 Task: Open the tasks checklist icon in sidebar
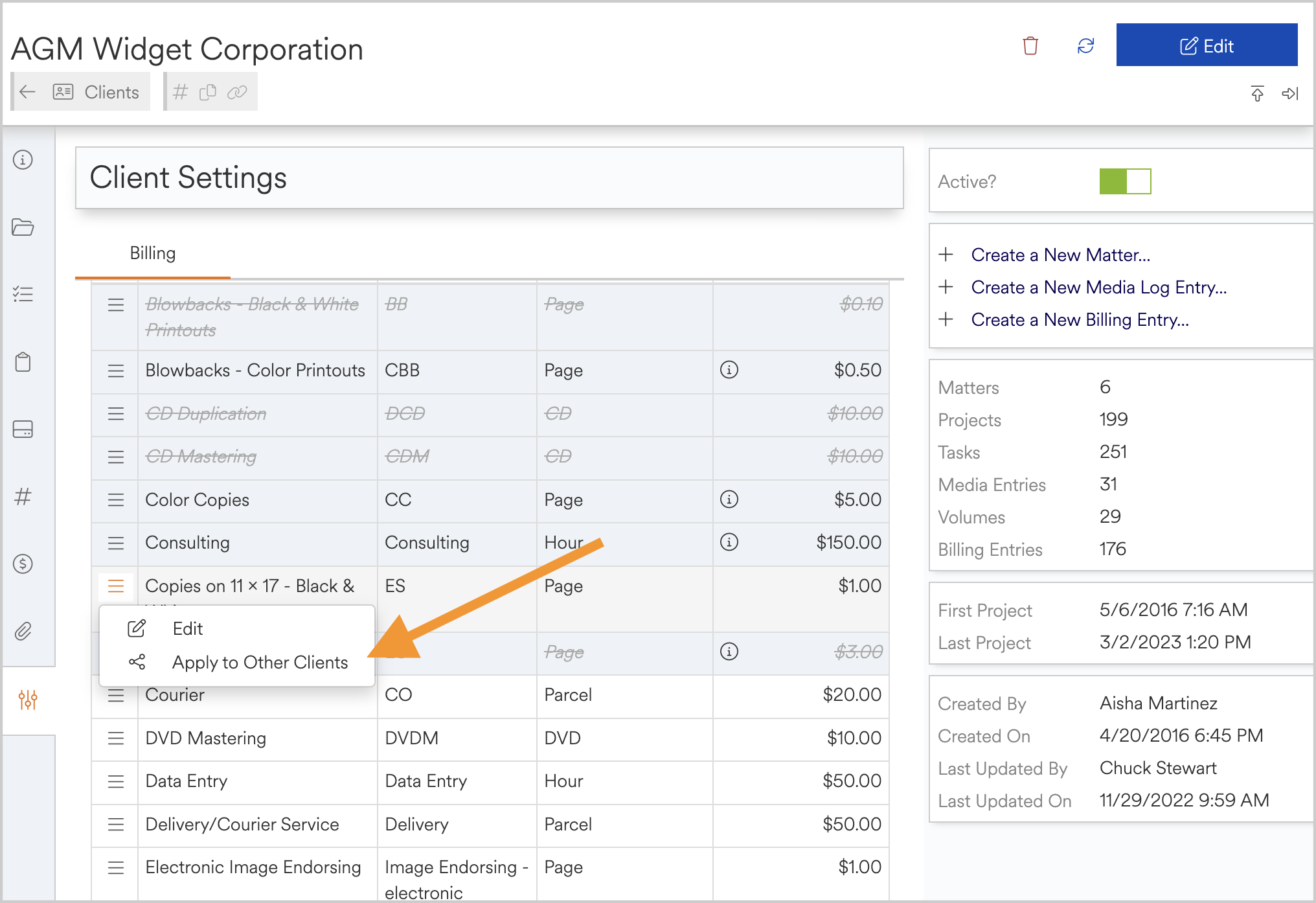point(23,294)
